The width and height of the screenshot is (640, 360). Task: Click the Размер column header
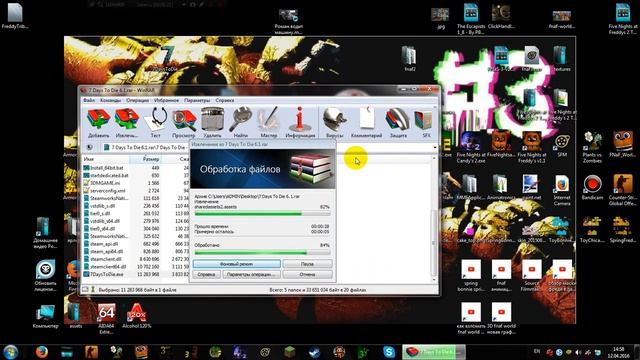click(146, 159)
